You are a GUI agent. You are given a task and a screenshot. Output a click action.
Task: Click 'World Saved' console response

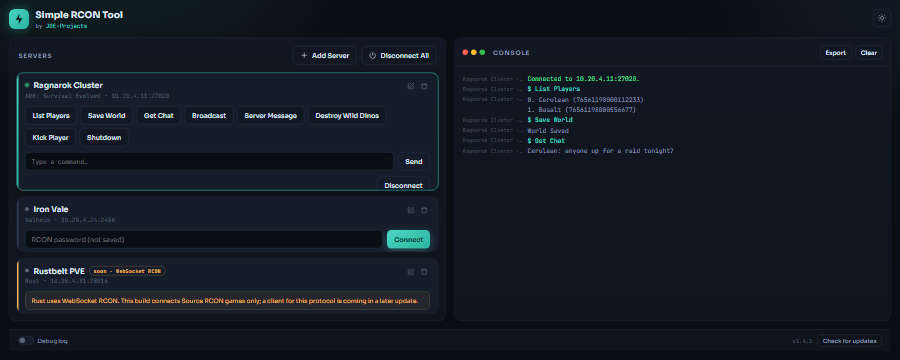(548, 130)
